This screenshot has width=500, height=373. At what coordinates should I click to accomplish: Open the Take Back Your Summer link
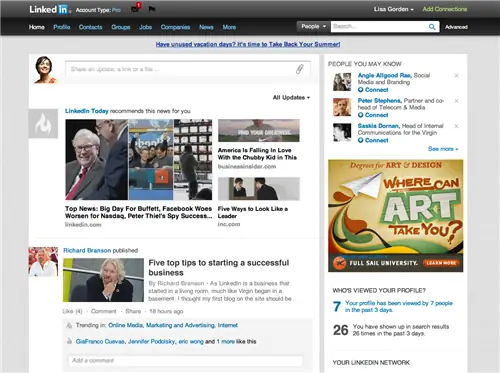[x=248, y=44]
